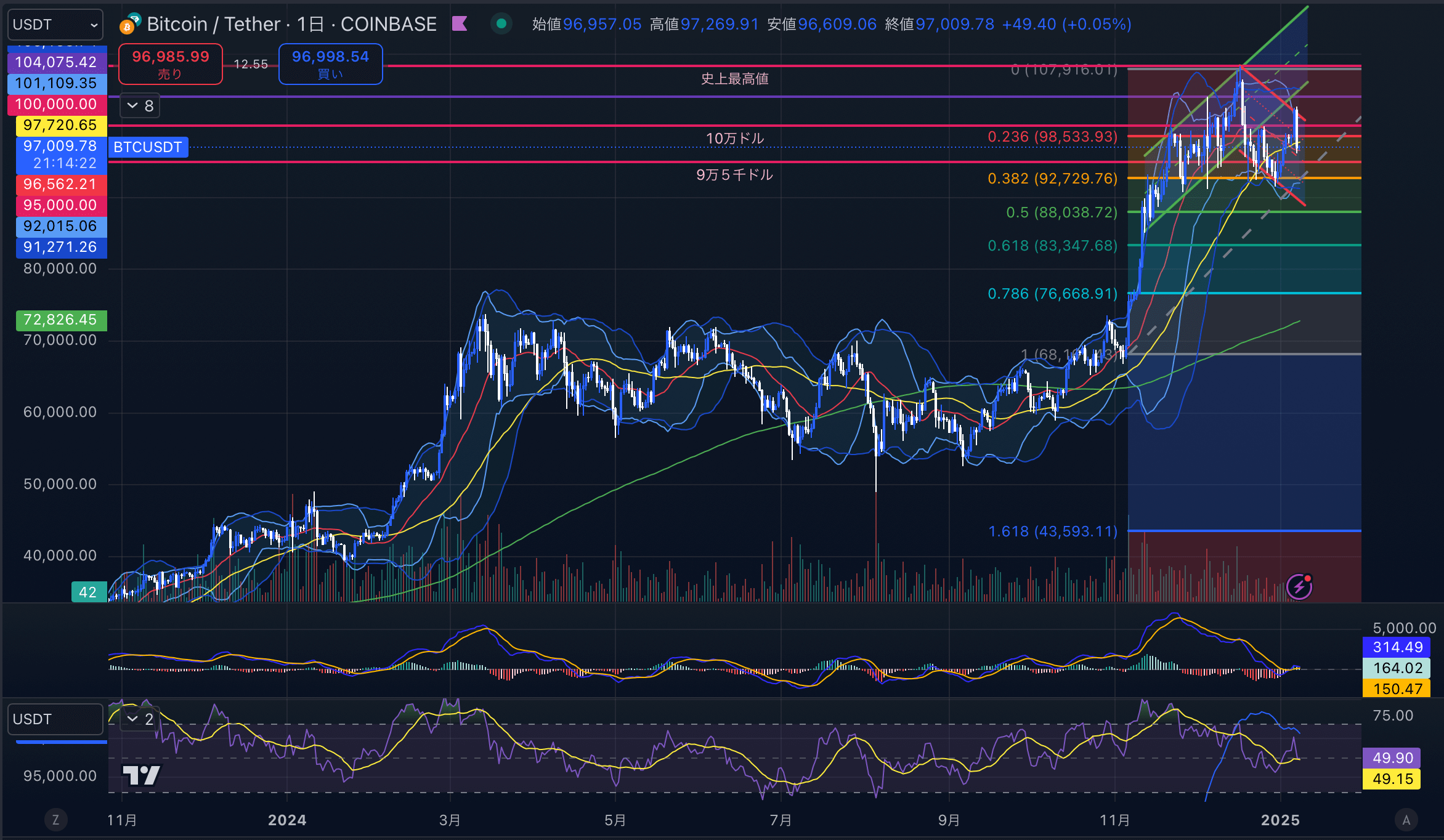Click the green volume tag 42

89,592
